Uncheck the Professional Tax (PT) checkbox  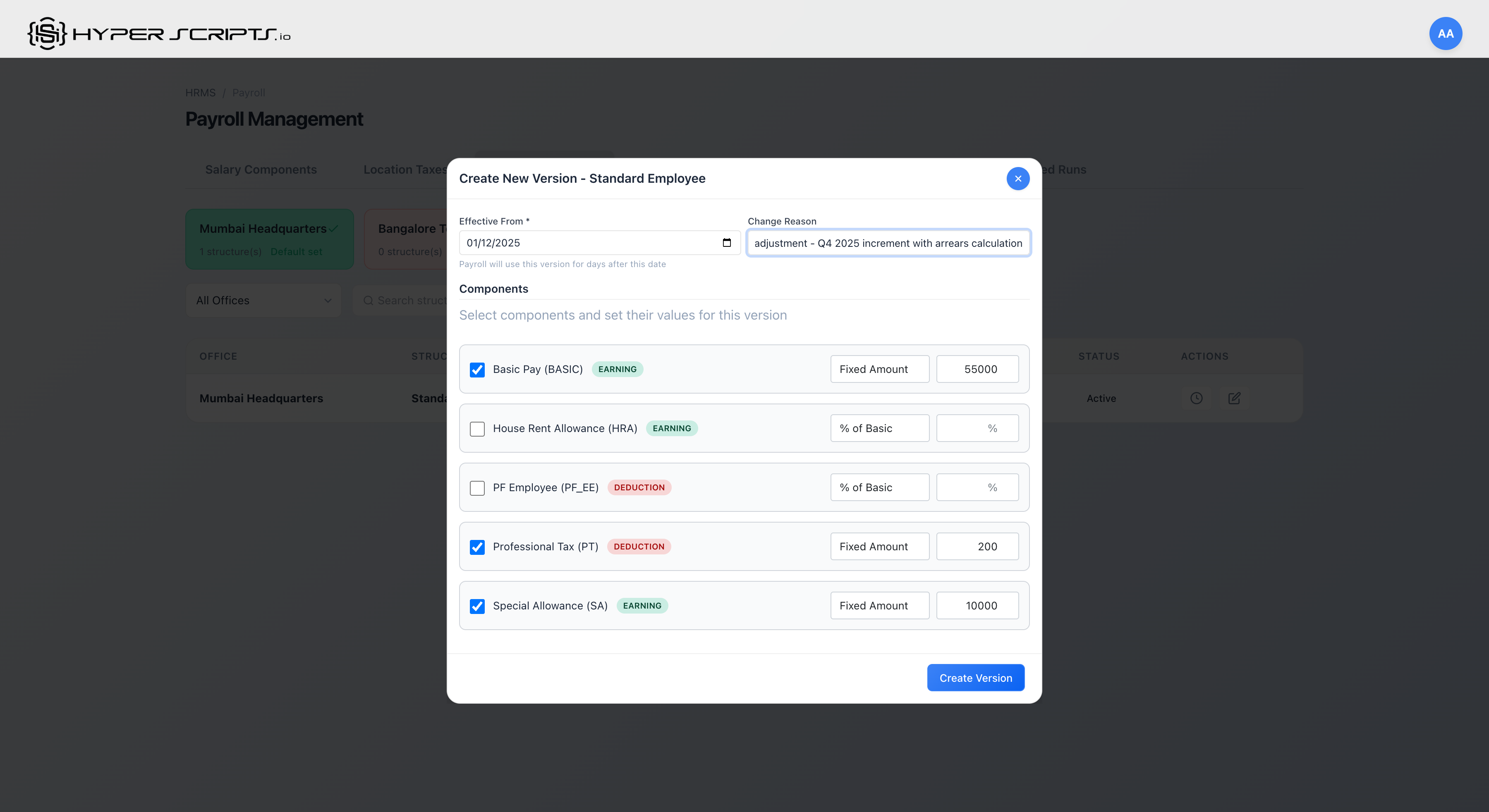click(x=477, y=547)
